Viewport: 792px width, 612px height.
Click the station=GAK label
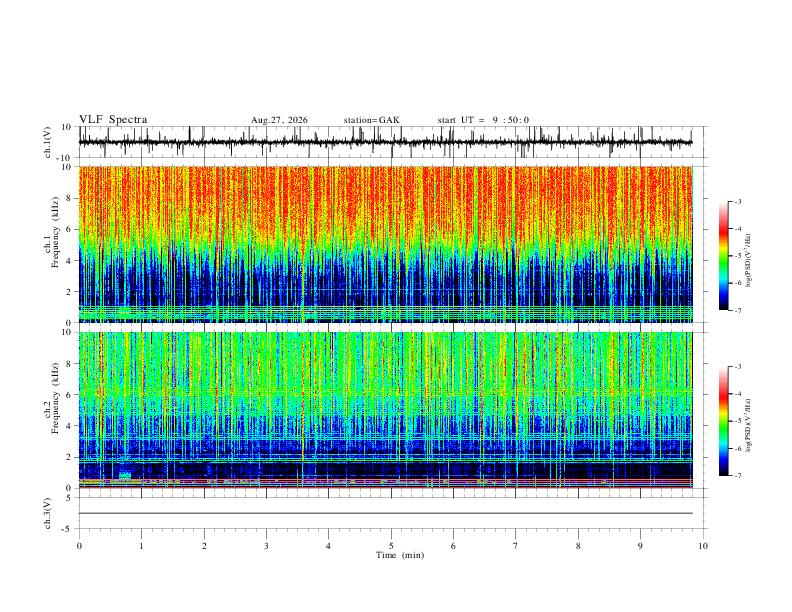coord(372,120)
